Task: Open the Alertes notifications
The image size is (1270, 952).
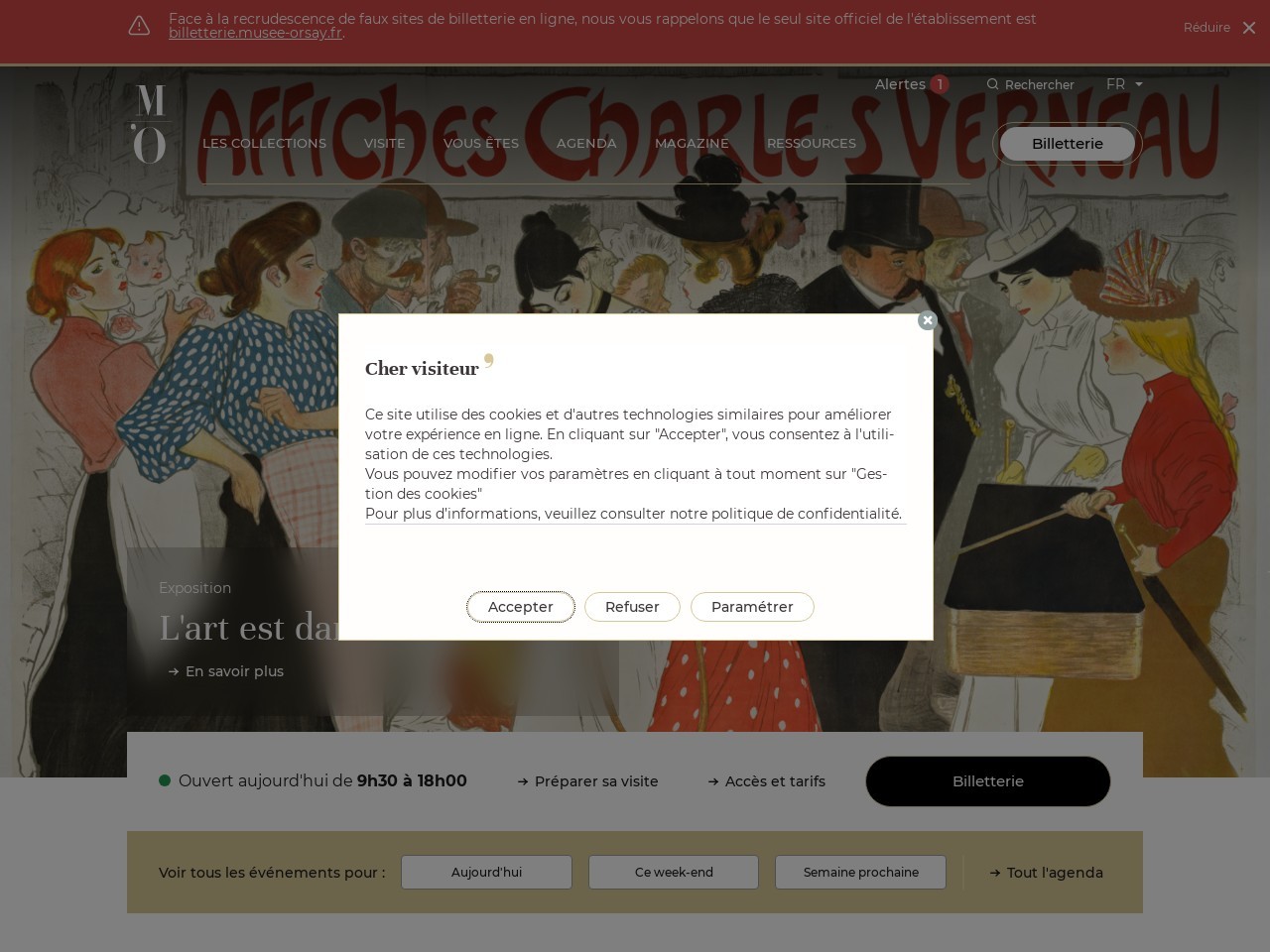Action: click(x=900, y=84)
